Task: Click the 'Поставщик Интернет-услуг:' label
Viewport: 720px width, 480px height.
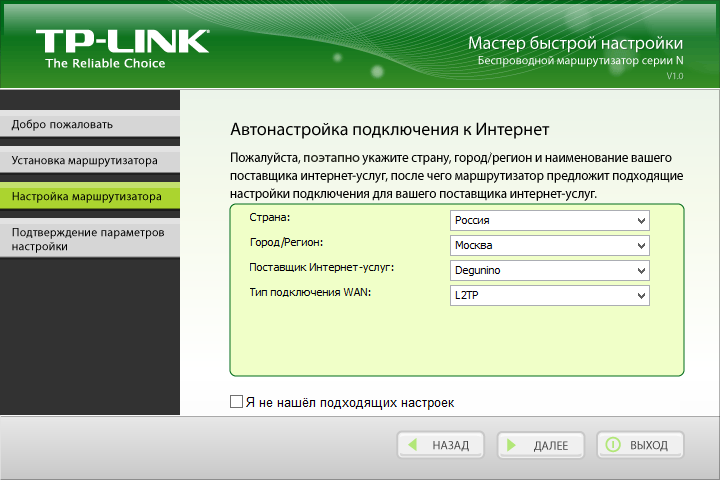Action: click(x=321, y=267)
